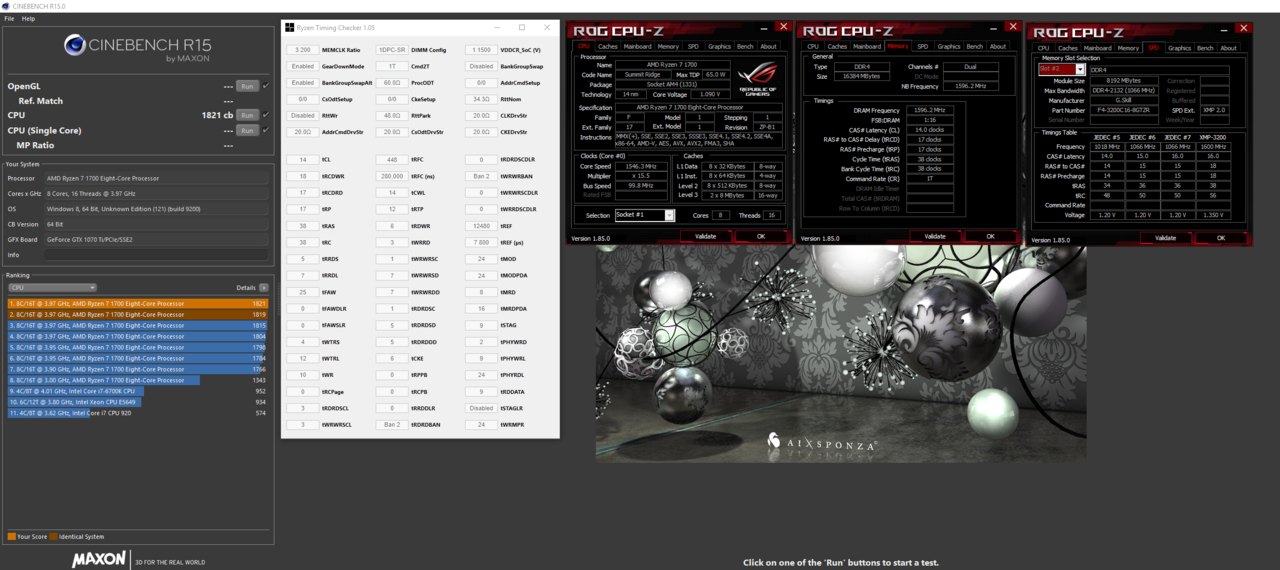Maximize the Ryzen Timing Checker window
The width and height of the screenshot is (1280, 570).
tap(522, 28)
